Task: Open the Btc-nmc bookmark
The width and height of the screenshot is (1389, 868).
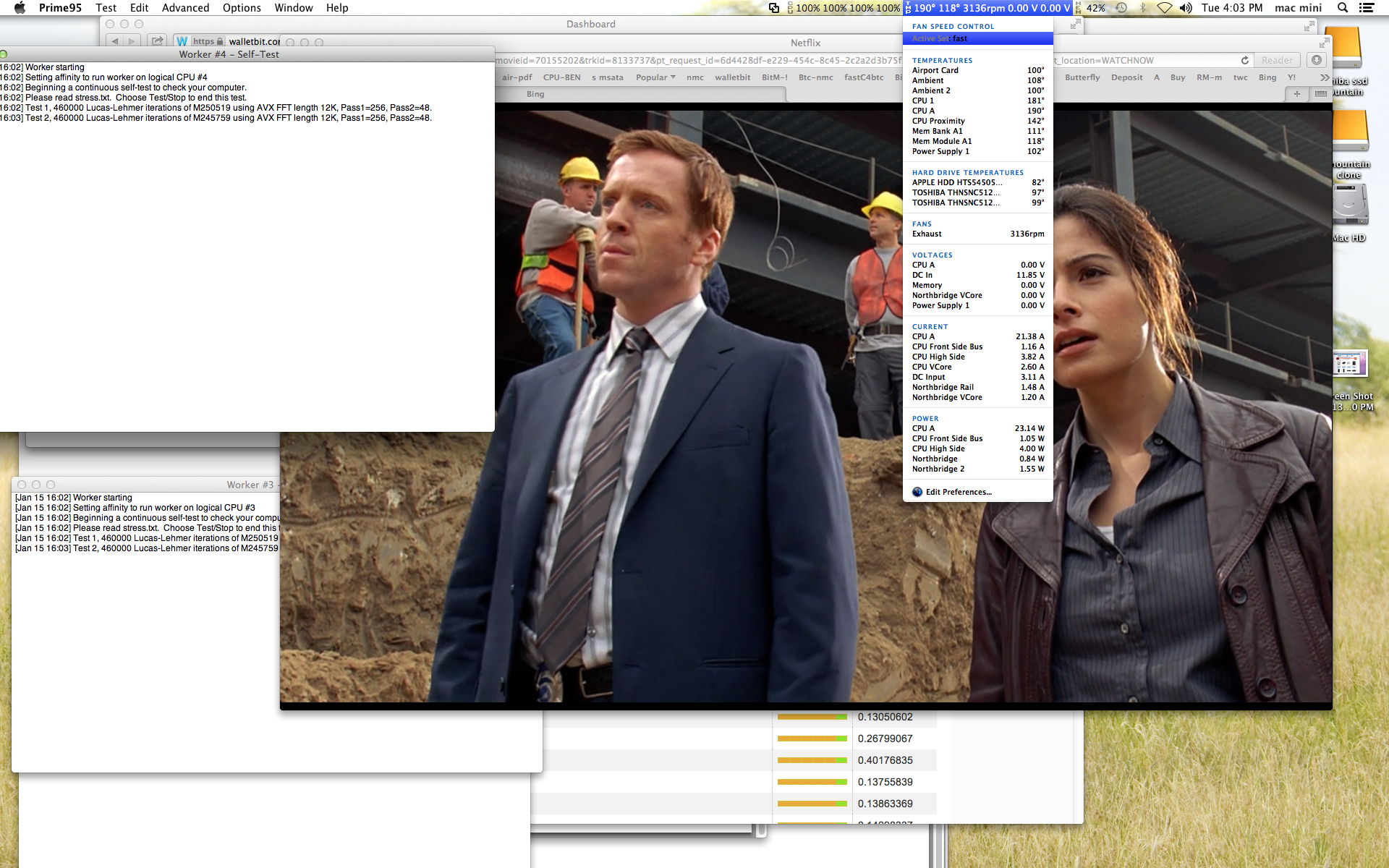Action: [x=815, y=77]
